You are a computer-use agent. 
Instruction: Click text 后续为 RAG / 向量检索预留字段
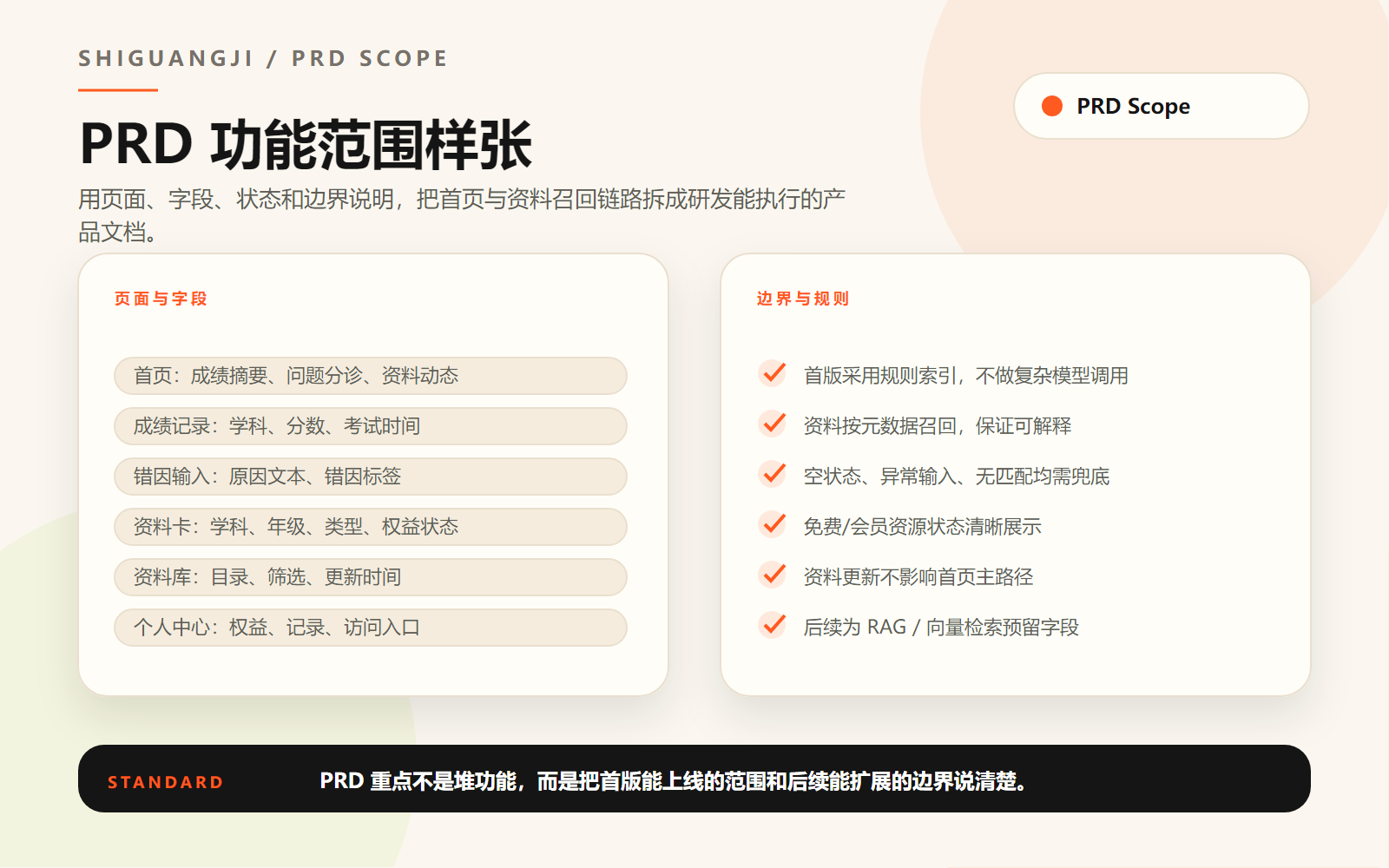pos(941,628)
